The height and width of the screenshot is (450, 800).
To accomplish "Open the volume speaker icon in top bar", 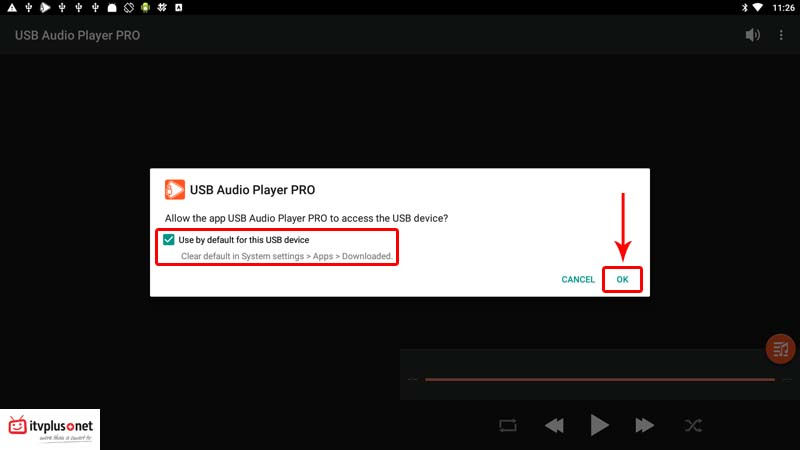I will coord(753,35).
